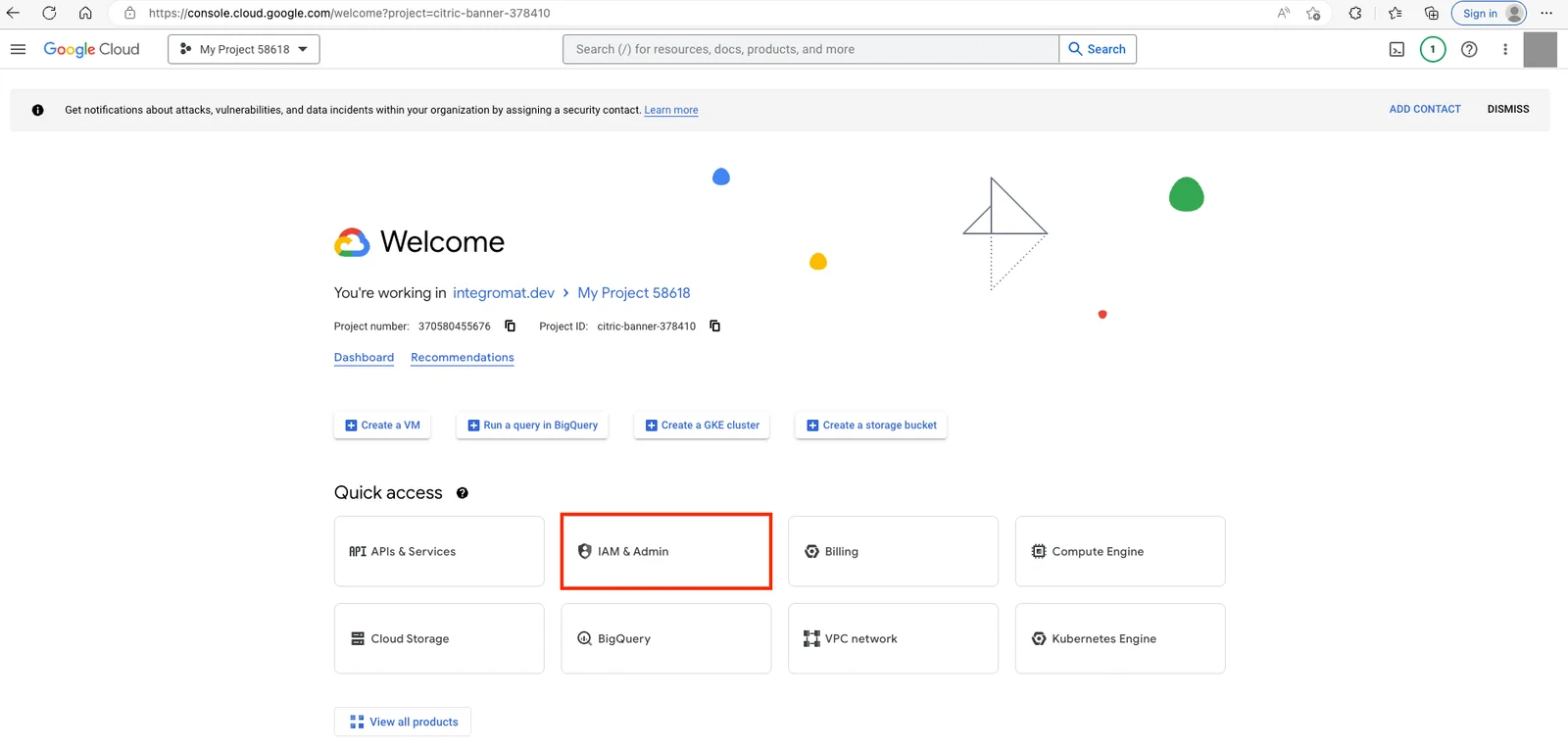The width and height of the screenshot is (1568, 752).
Task: Open the IAM & Admin card
Action: [x=666, y=551]
